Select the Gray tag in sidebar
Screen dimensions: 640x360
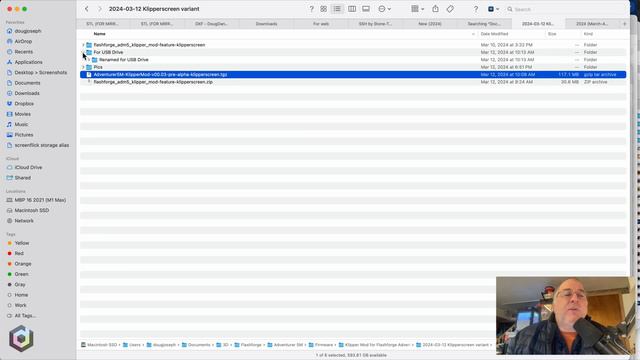(20, 284)
